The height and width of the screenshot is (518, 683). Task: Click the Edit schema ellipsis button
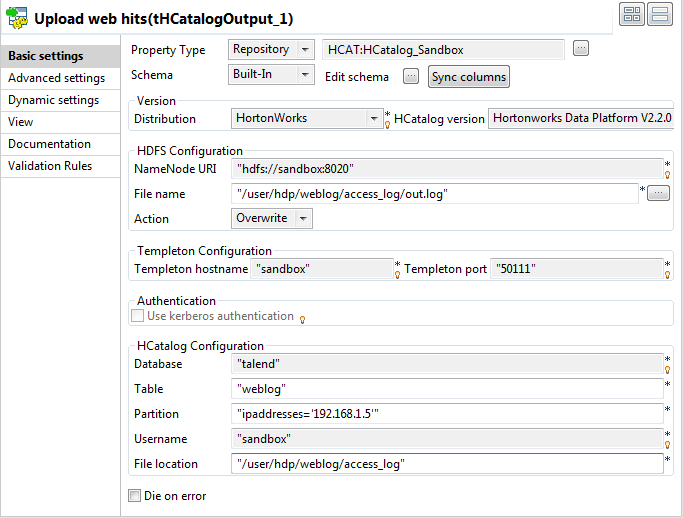[410, 76]
